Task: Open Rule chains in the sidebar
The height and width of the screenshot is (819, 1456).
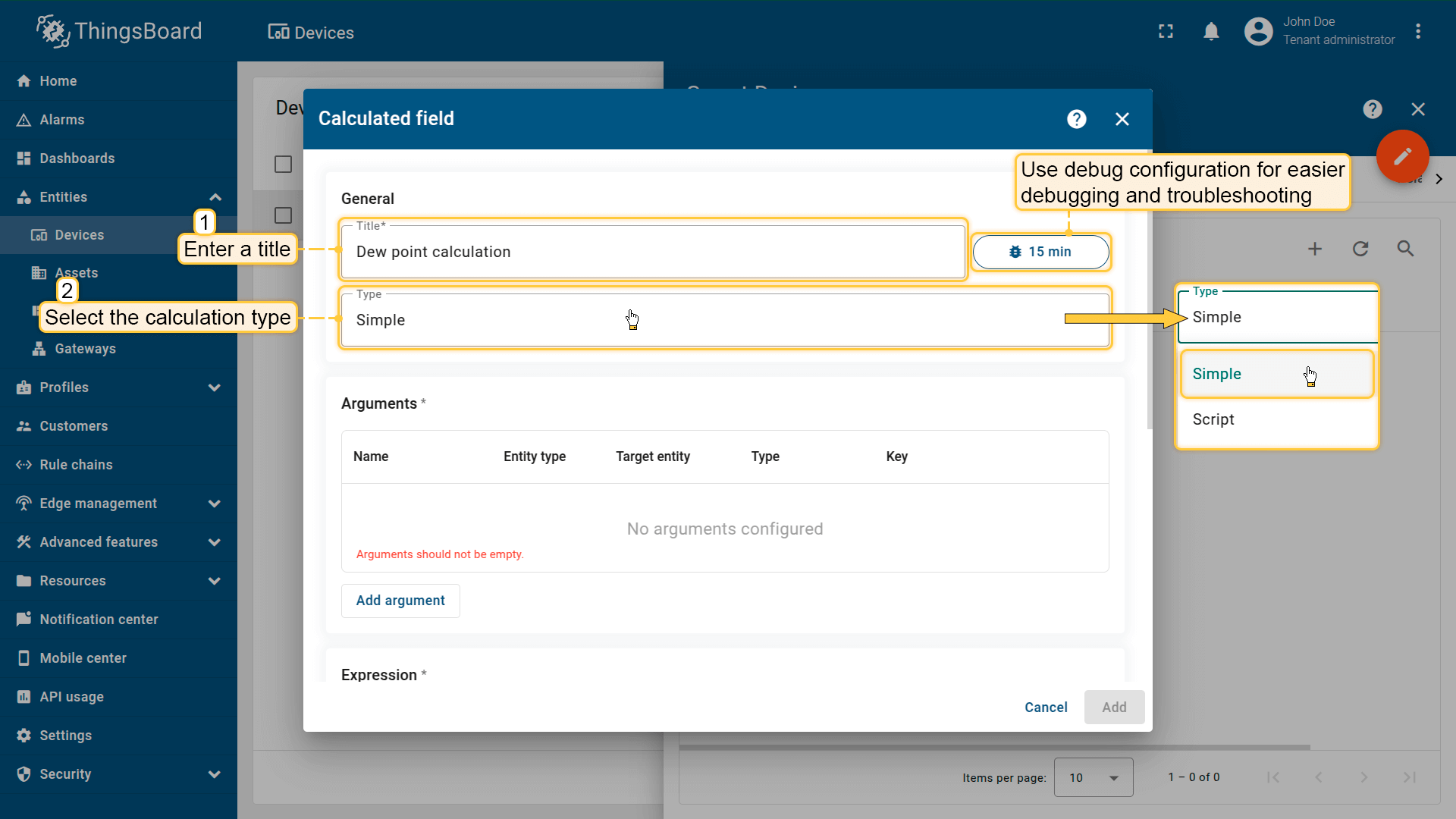Action: click(x=76, y=465)
